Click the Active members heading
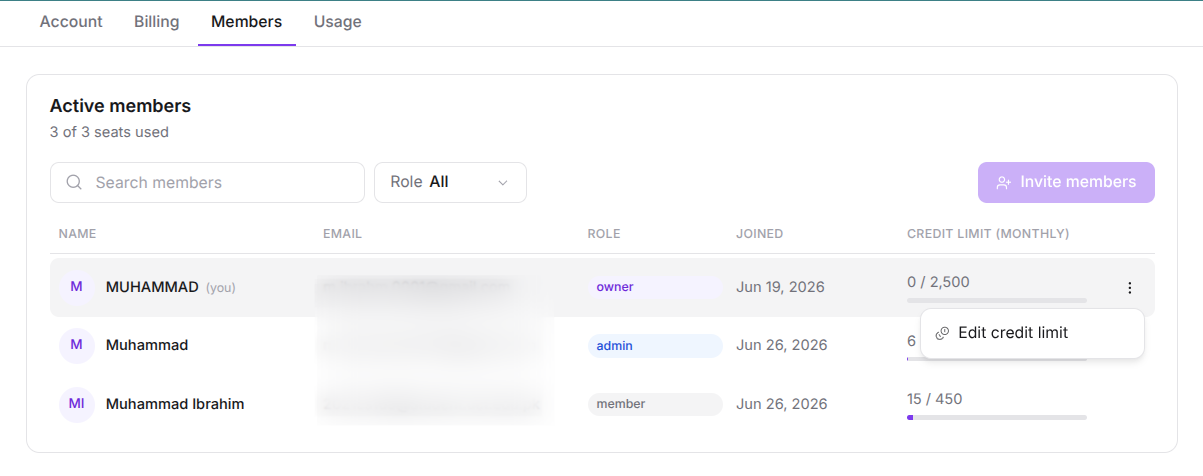Screen dimensions: 1203x476 [x=120, y=106]
